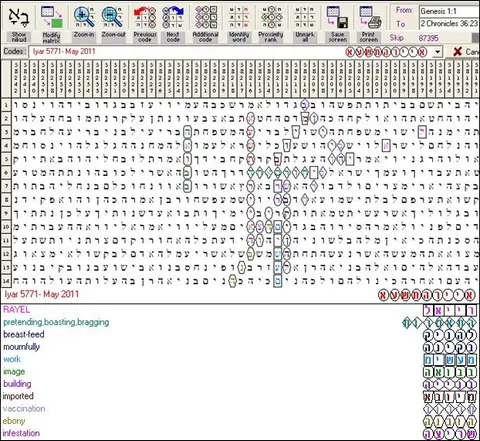This screenshot has height=441, width=480.
Task: Click the red X cancel icon
Action: point(458,51)
